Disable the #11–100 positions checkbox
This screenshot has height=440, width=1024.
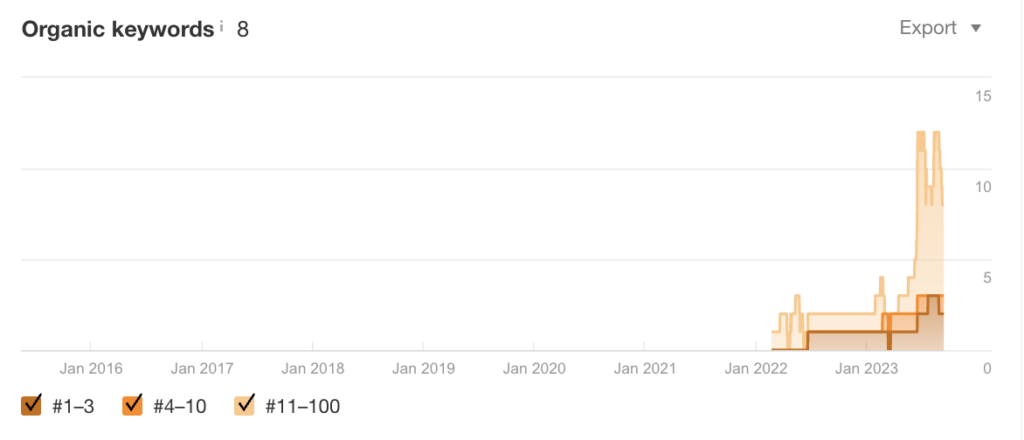(x=245, y=405)
